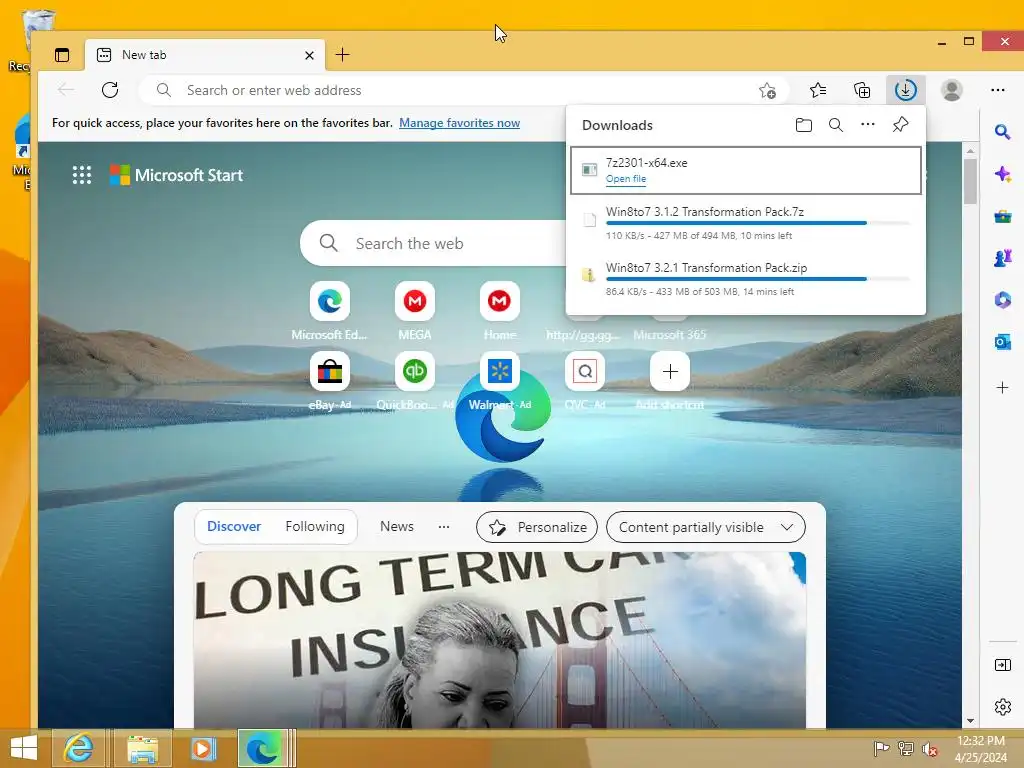Click the Microsoft Start logo
The image size is (1024, 768).
tap(176, 175)
